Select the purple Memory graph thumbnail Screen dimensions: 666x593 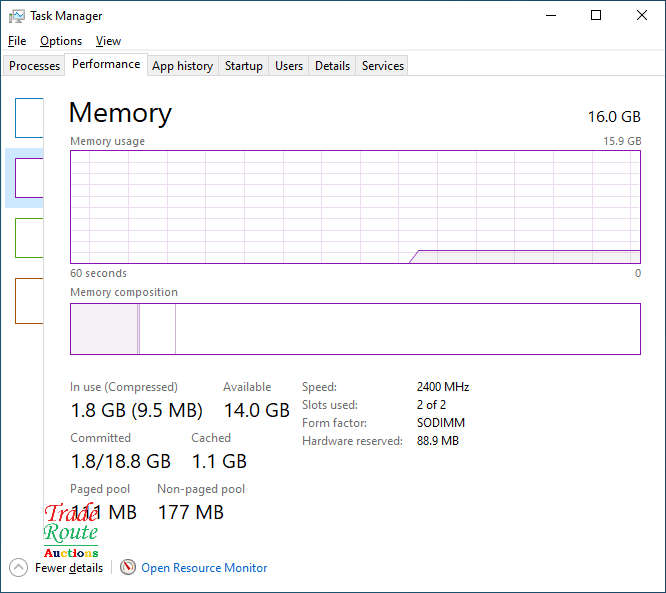click(29, 178)
